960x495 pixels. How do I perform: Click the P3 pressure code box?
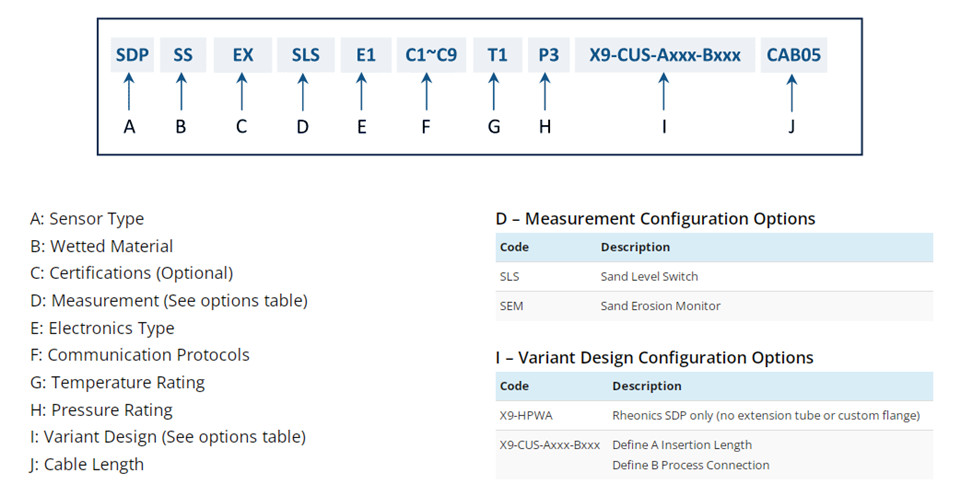point(548,55)
